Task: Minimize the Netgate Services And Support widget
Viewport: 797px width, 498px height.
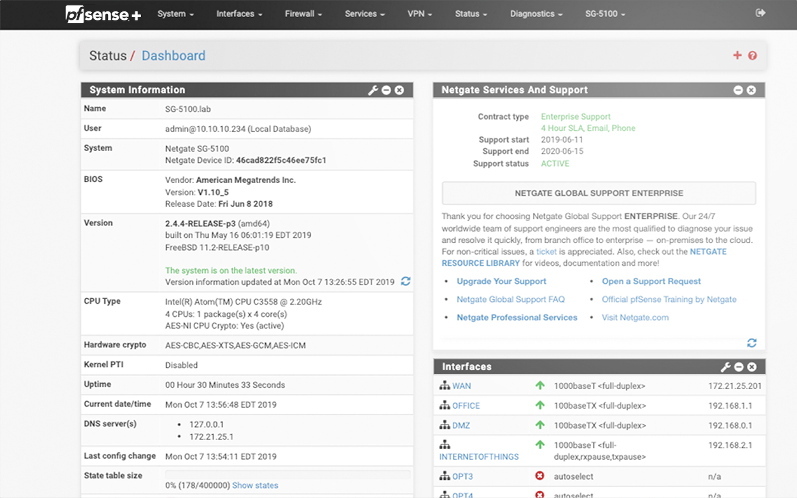Action: (738, 90)
